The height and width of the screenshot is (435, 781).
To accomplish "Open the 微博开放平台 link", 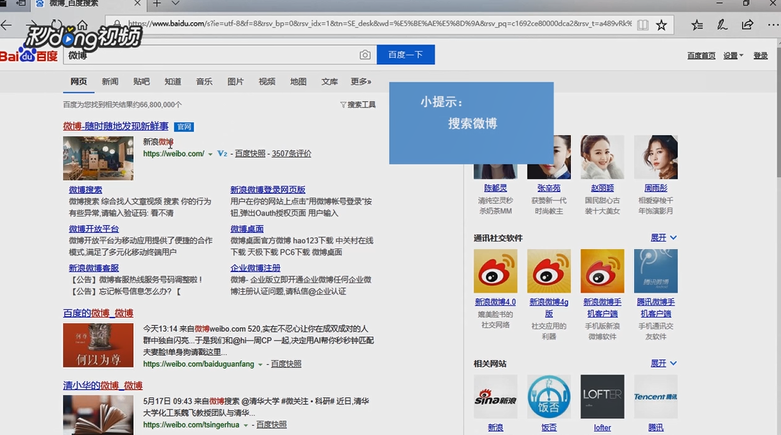I will [x=94, y=229].
